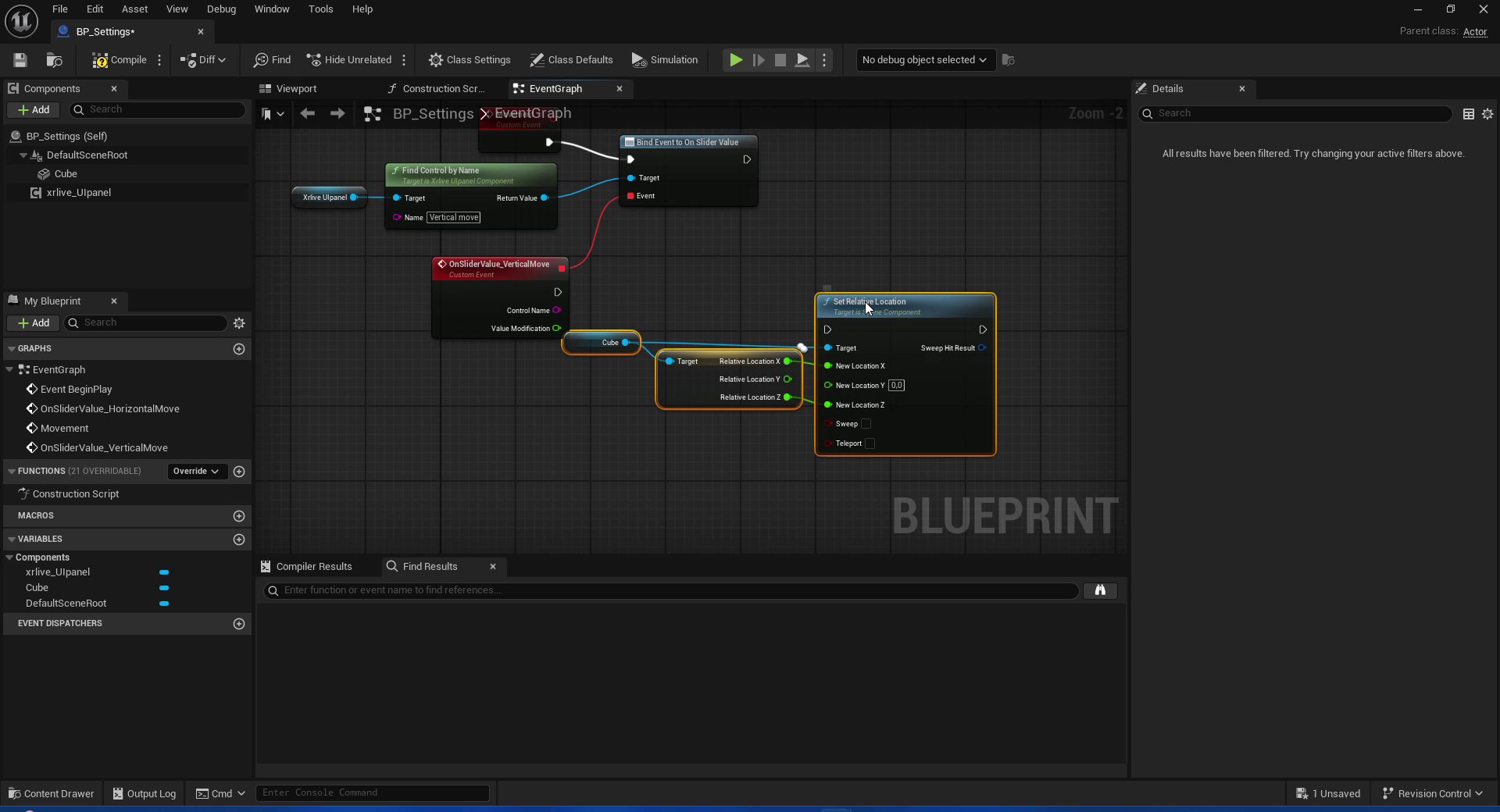Open the Output Log
Image resolution: width=1500 pixels, height=812 pixels.
coord(145,794)
